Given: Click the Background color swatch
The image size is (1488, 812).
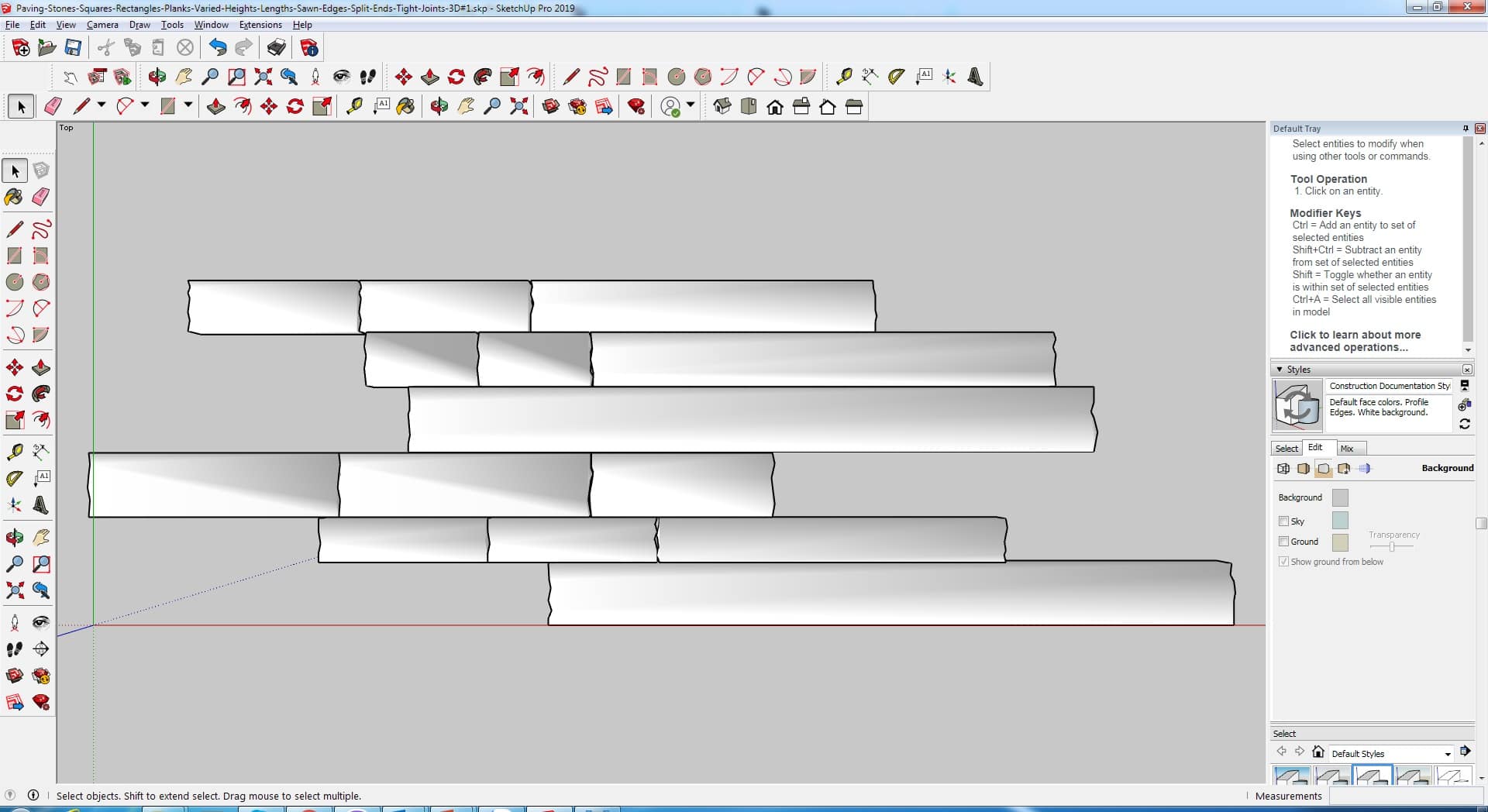Looking at the screenshot, I should 1339,497.
